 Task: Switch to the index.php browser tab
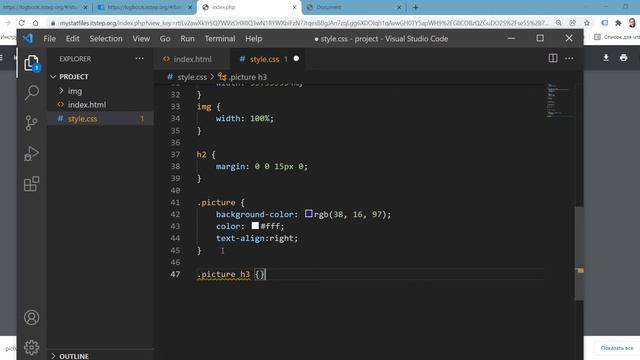pos(249,7)
